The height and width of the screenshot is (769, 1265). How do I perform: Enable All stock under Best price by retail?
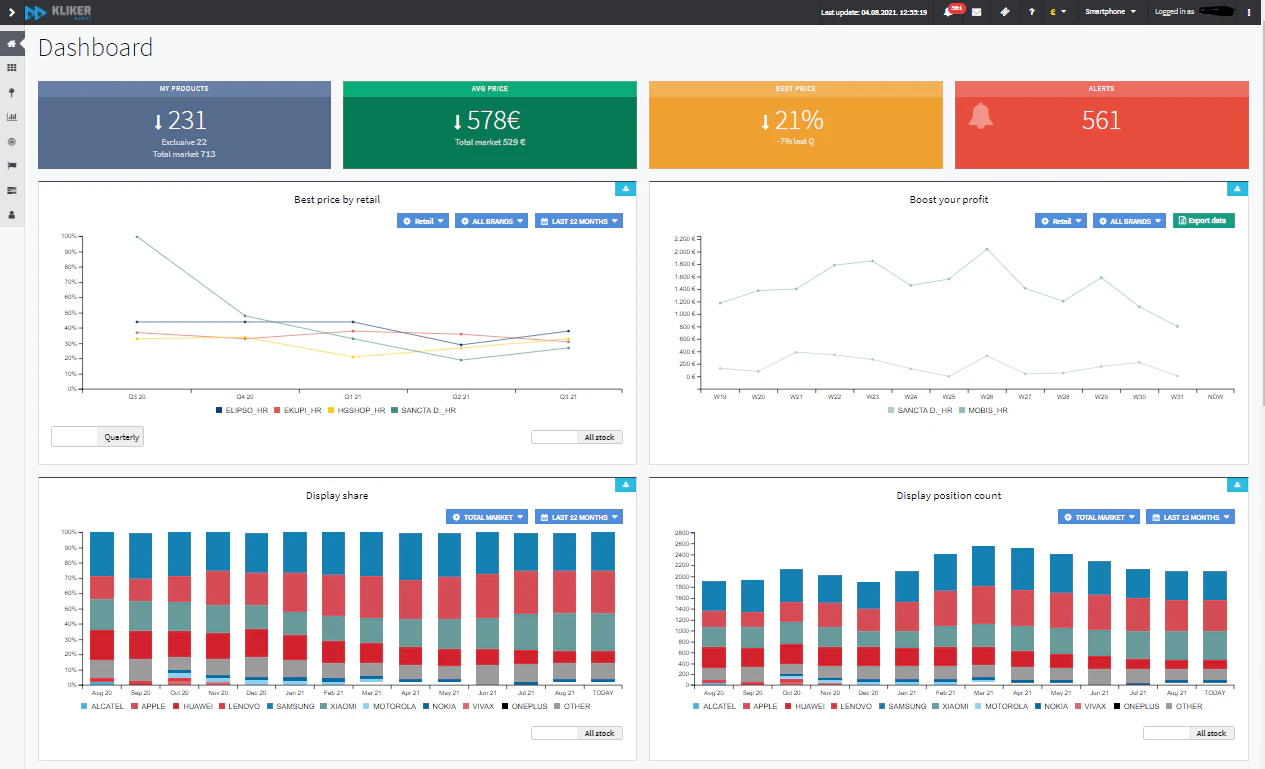[577, 436]
